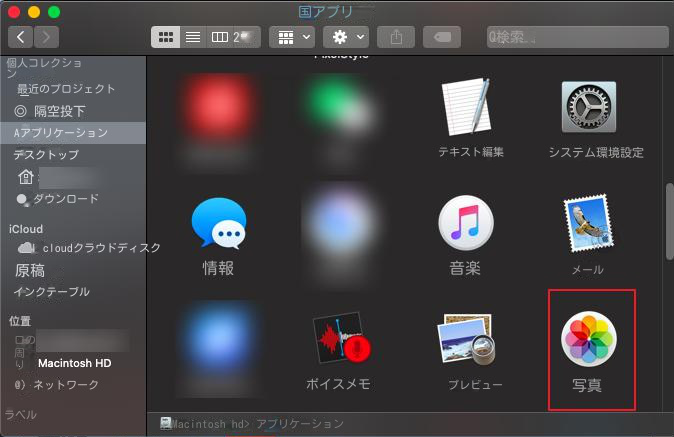This screenshot has height=437, width=674.
Task: Switch to column view
Action: click(x=220, y=37)
